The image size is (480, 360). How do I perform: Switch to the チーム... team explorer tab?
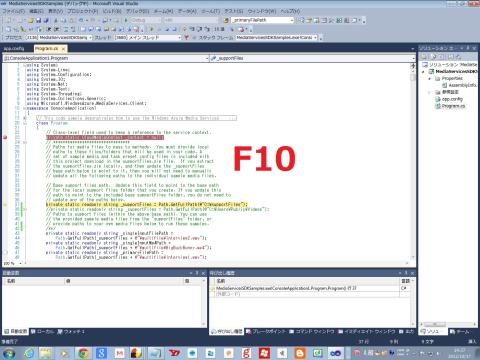click(460, 331)
